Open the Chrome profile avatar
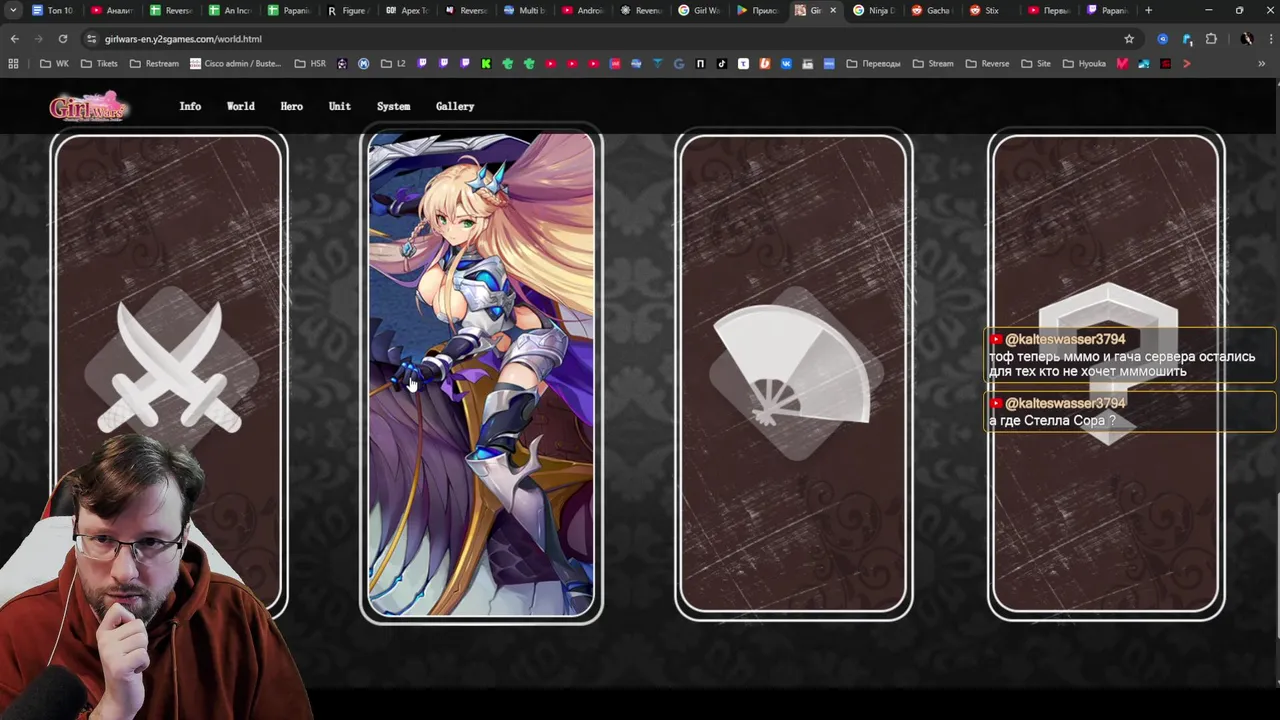Image resolution: width=1280 pixels, height=720 pixels. click(1246, 39)
